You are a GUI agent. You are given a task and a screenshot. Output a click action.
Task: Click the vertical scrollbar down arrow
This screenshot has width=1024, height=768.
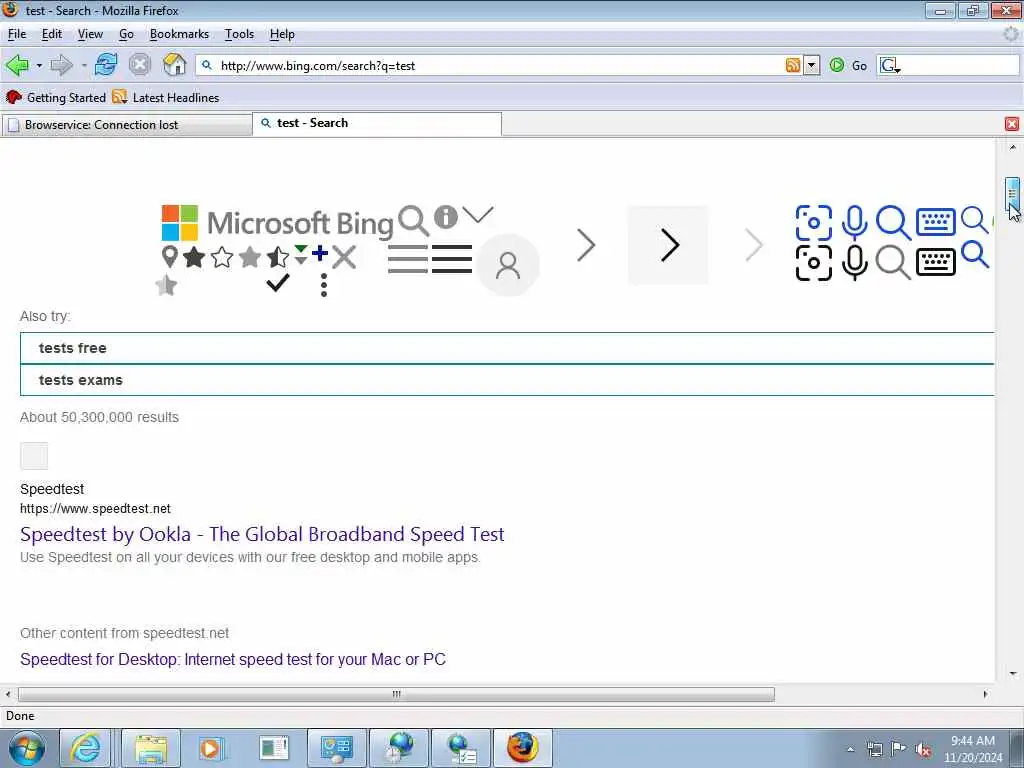1012,673
